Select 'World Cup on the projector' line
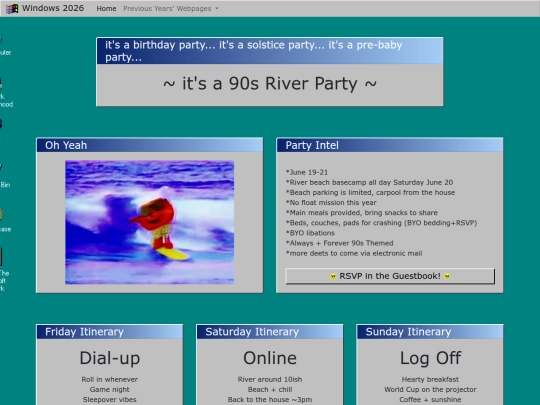 pyautogui.click(x=430, y=390)
